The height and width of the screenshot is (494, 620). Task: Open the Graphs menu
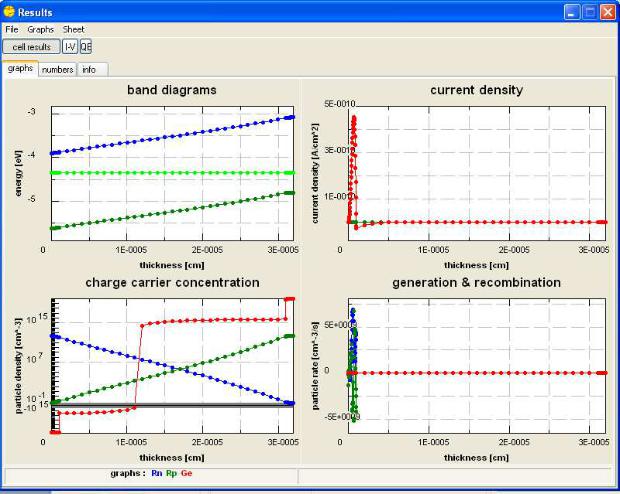click(40, 29)
